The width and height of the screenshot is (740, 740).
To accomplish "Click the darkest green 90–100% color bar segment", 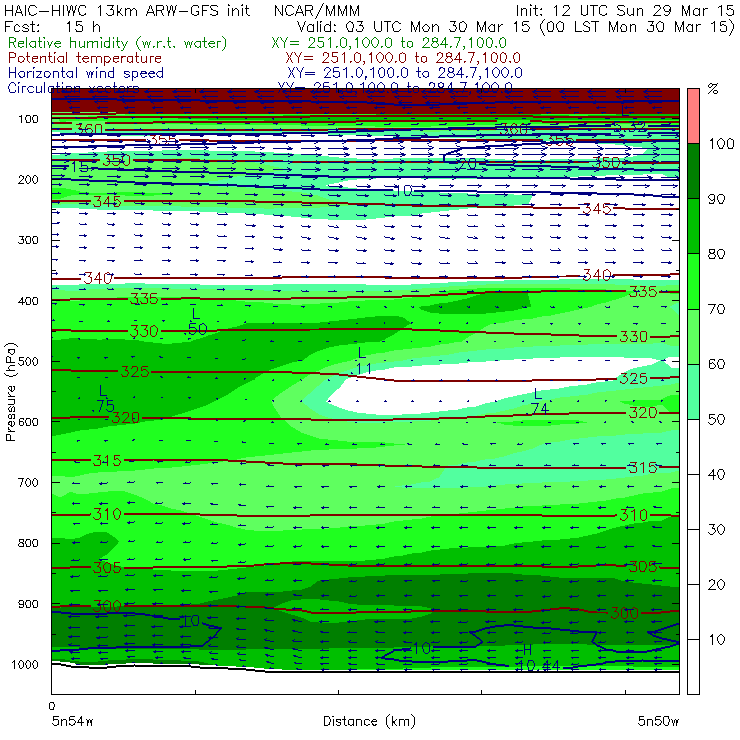I will (693, 171).
